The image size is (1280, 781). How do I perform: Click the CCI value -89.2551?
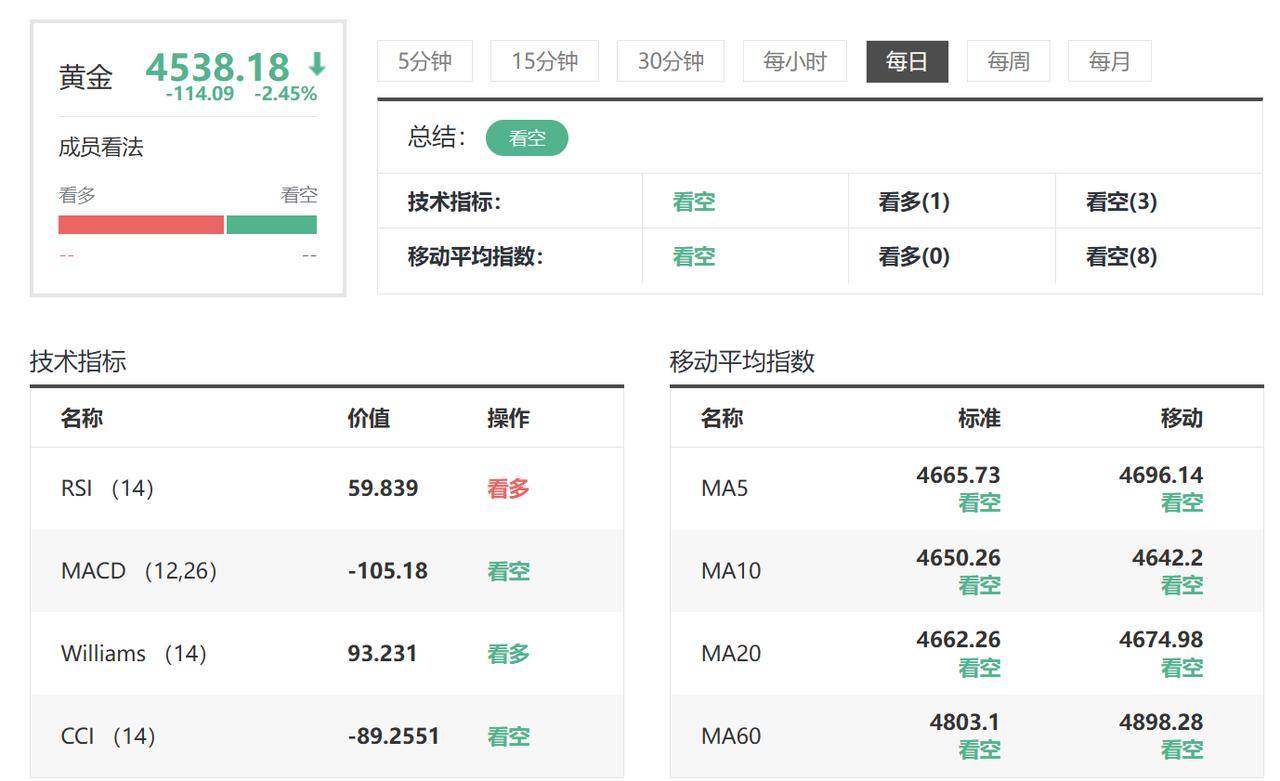[394, 736]
